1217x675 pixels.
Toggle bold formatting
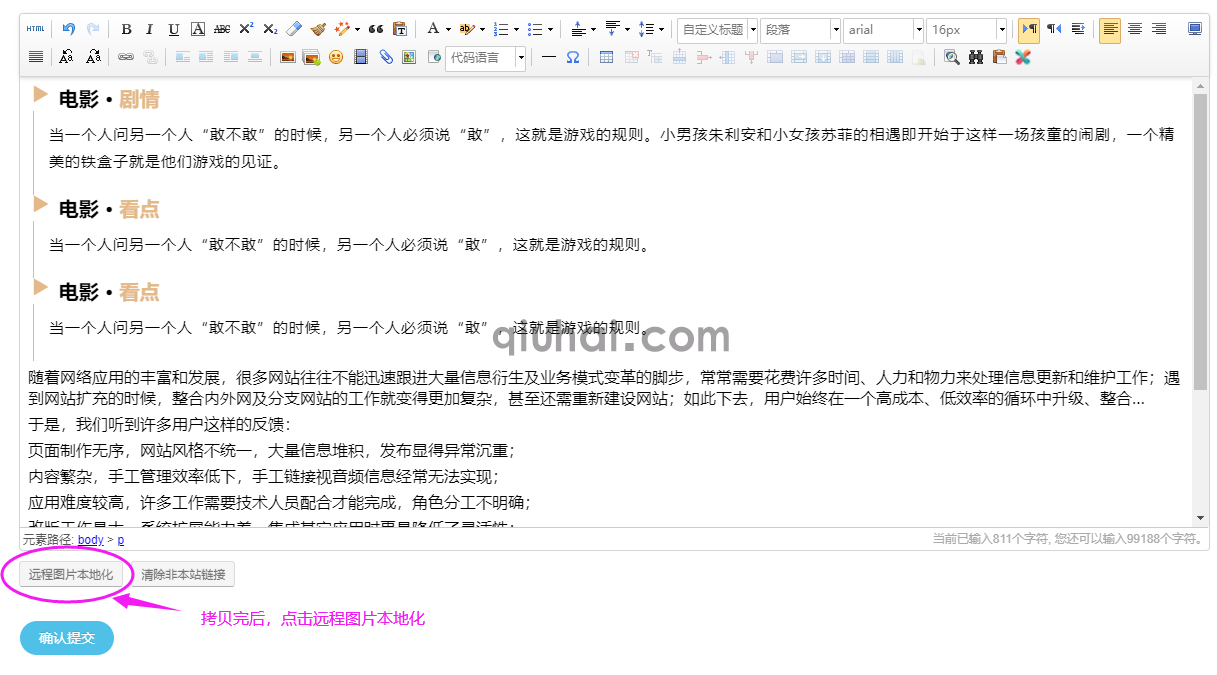125,28
